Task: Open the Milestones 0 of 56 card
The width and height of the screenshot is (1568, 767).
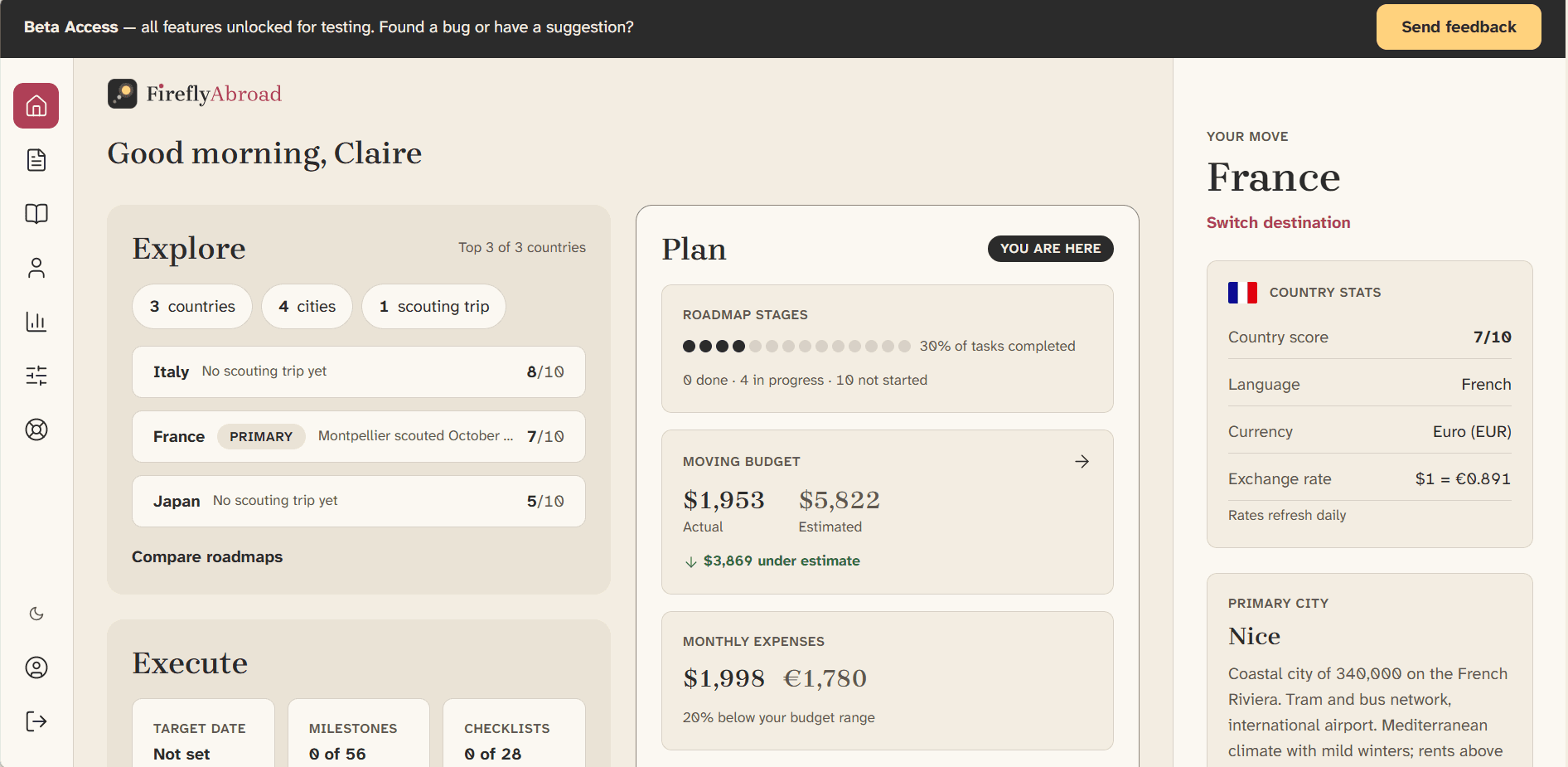Action: pos(359,734)
